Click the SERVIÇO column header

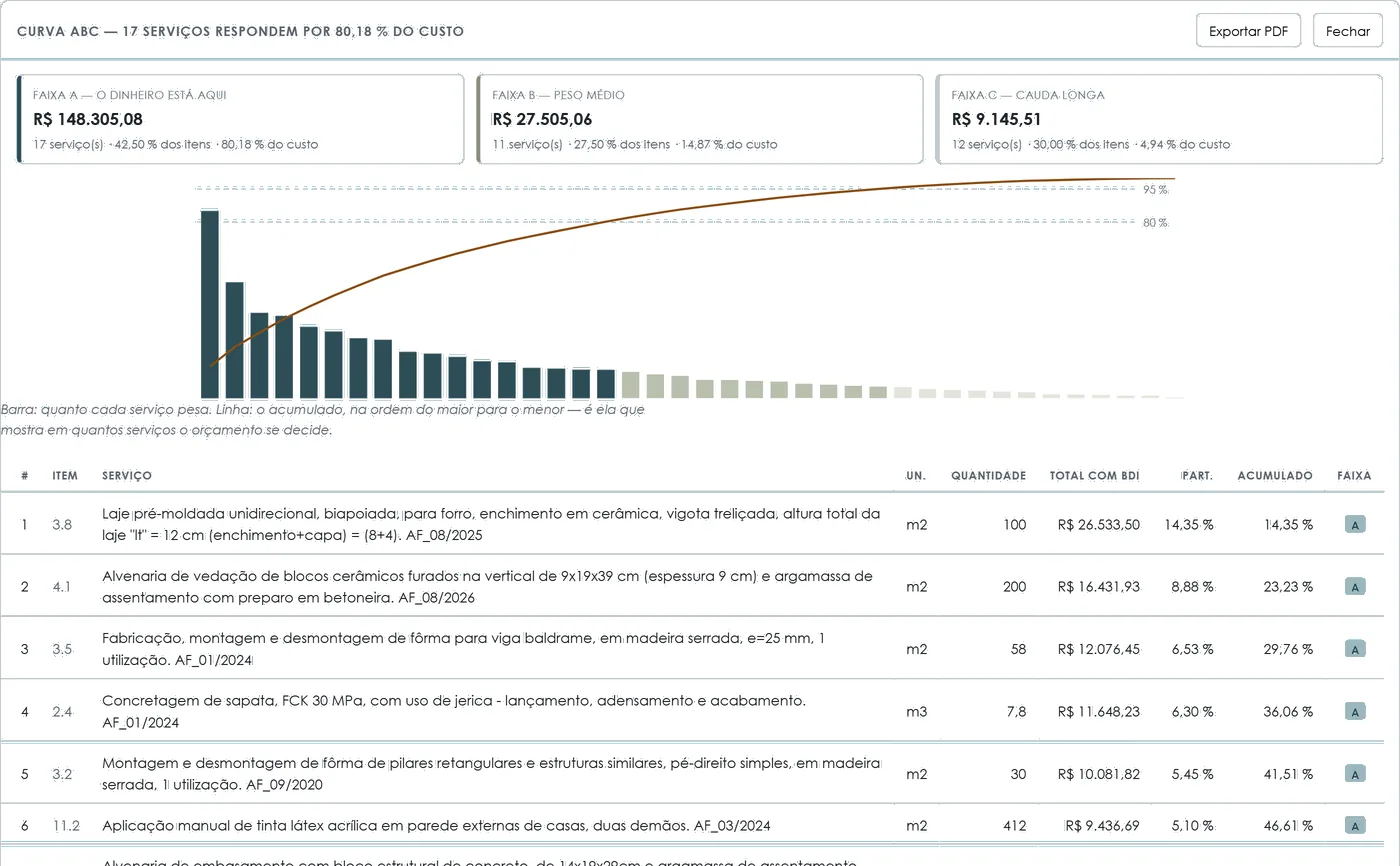127,476
